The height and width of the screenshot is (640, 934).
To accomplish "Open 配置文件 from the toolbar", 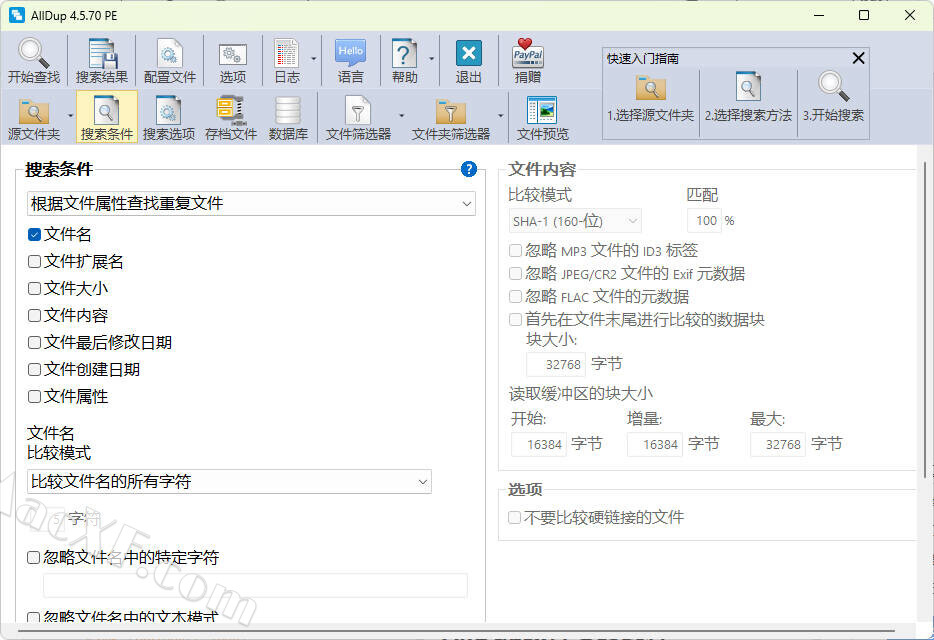I will click(170, 61).
